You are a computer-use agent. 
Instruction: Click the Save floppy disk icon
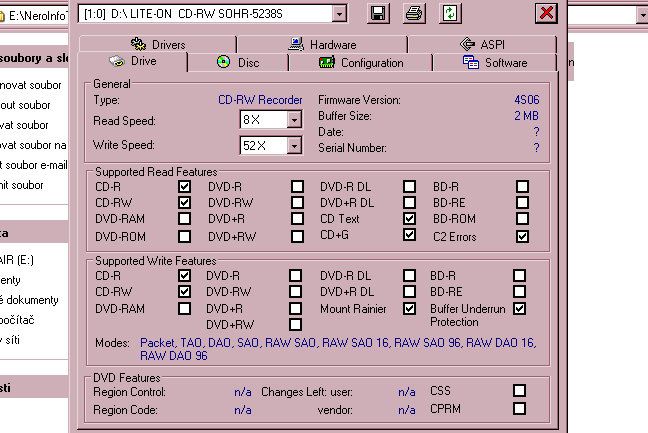pos(378,13)
